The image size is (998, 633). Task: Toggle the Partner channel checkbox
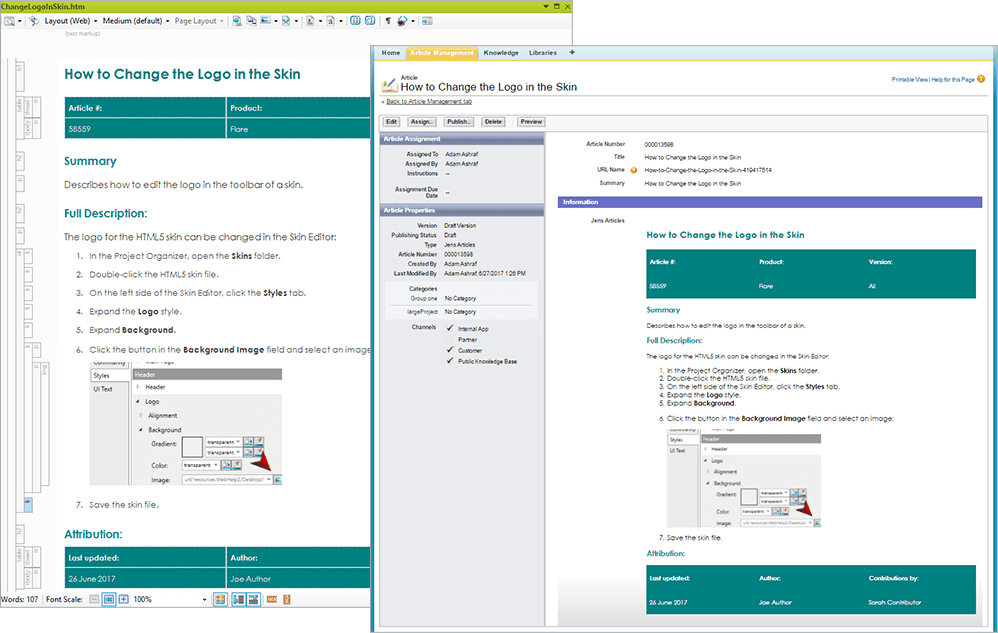click(x=450, y=339)
